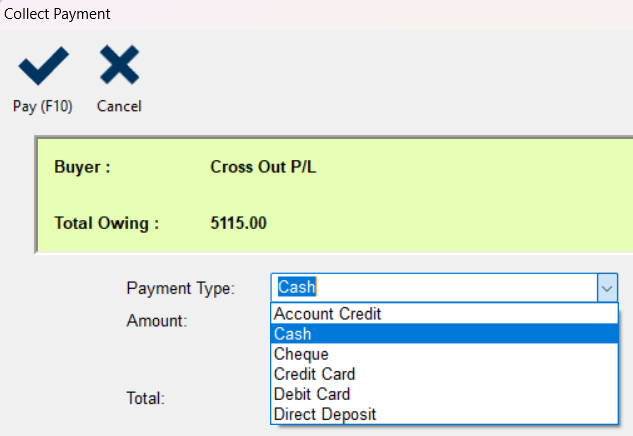Select Account Credit from the payment list
633x436 pixels.
[328, 314]
